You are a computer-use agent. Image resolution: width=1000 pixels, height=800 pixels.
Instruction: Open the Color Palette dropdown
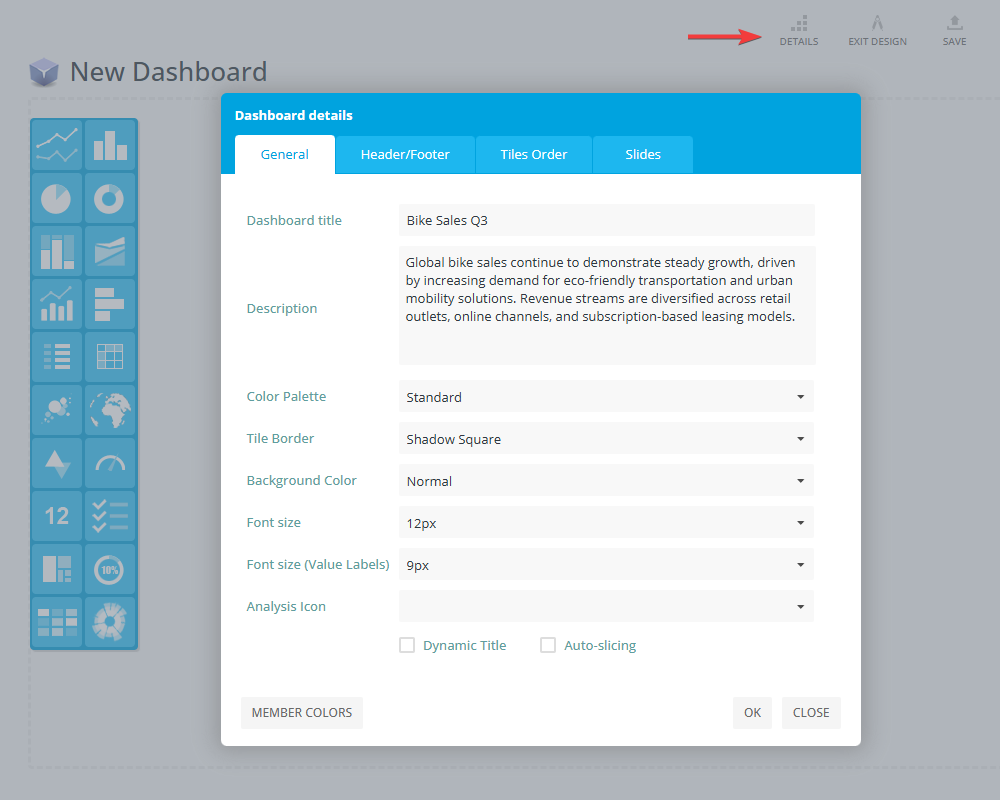click(x=606, y=397)
